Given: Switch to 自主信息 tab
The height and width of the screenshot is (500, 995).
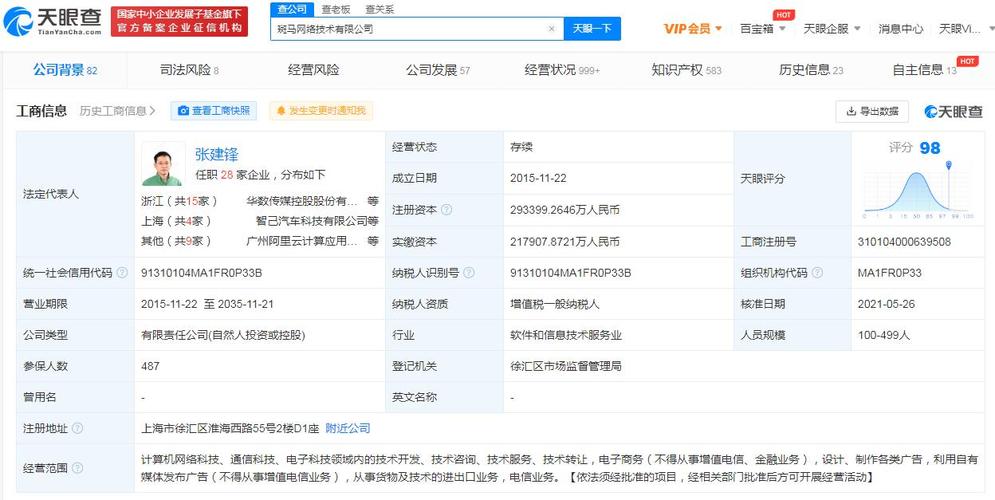Looking at the screenshot, I should pyautogui.click(x=925, y=70).
